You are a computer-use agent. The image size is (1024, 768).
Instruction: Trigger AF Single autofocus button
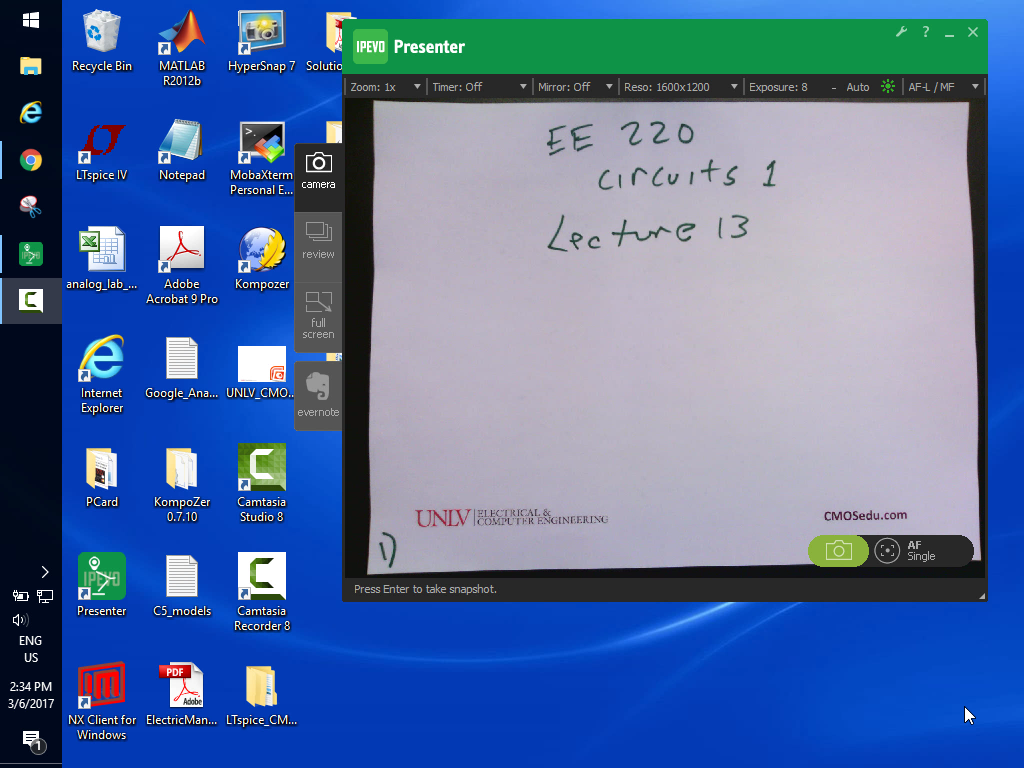coord(922,551)
